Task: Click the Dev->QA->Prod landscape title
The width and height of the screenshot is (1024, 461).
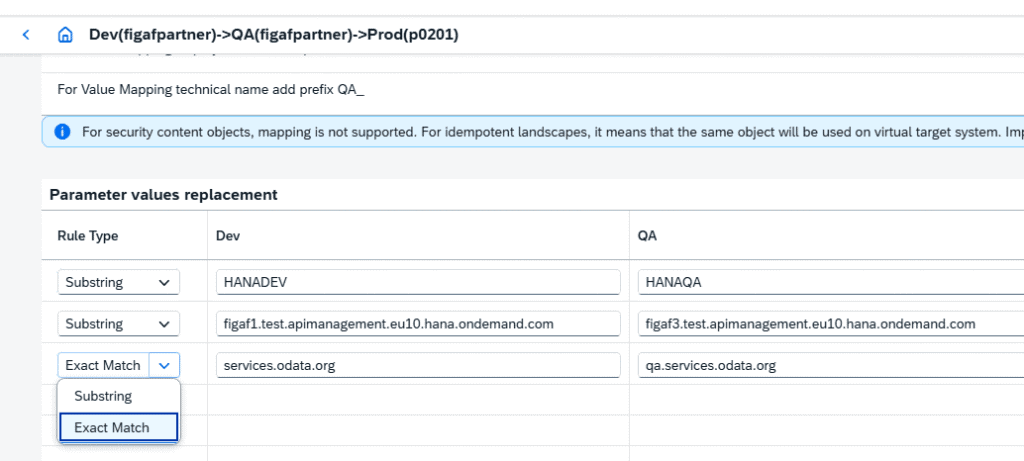Action: coord(274,35)
